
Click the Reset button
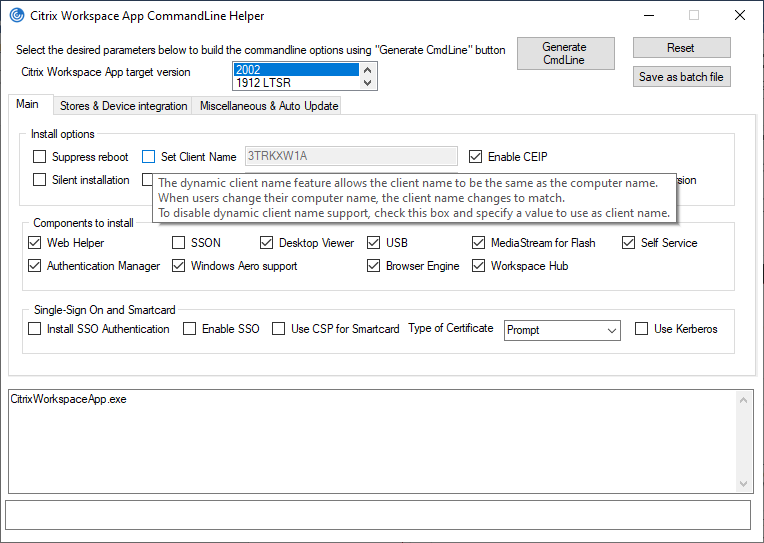[x=681, y=48]
